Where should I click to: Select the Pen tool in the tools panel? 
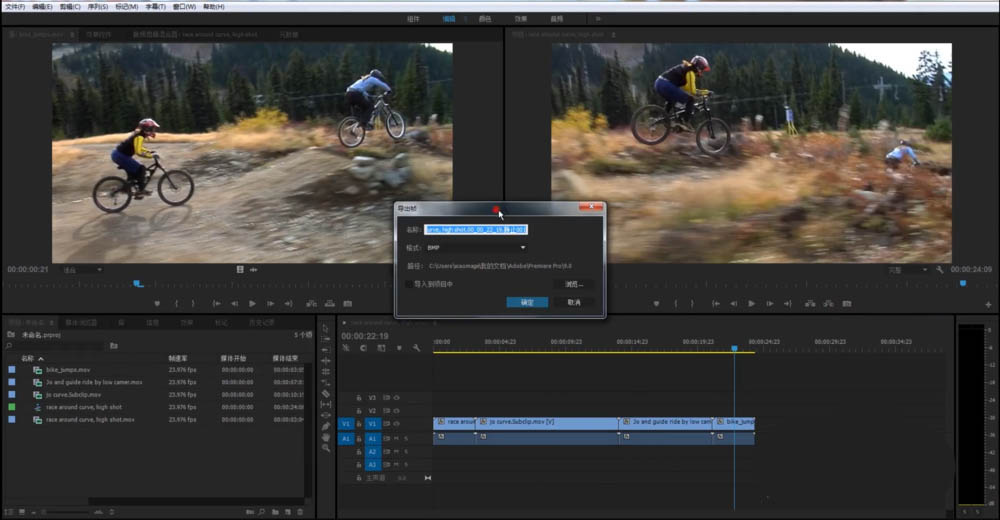(326, 426)
